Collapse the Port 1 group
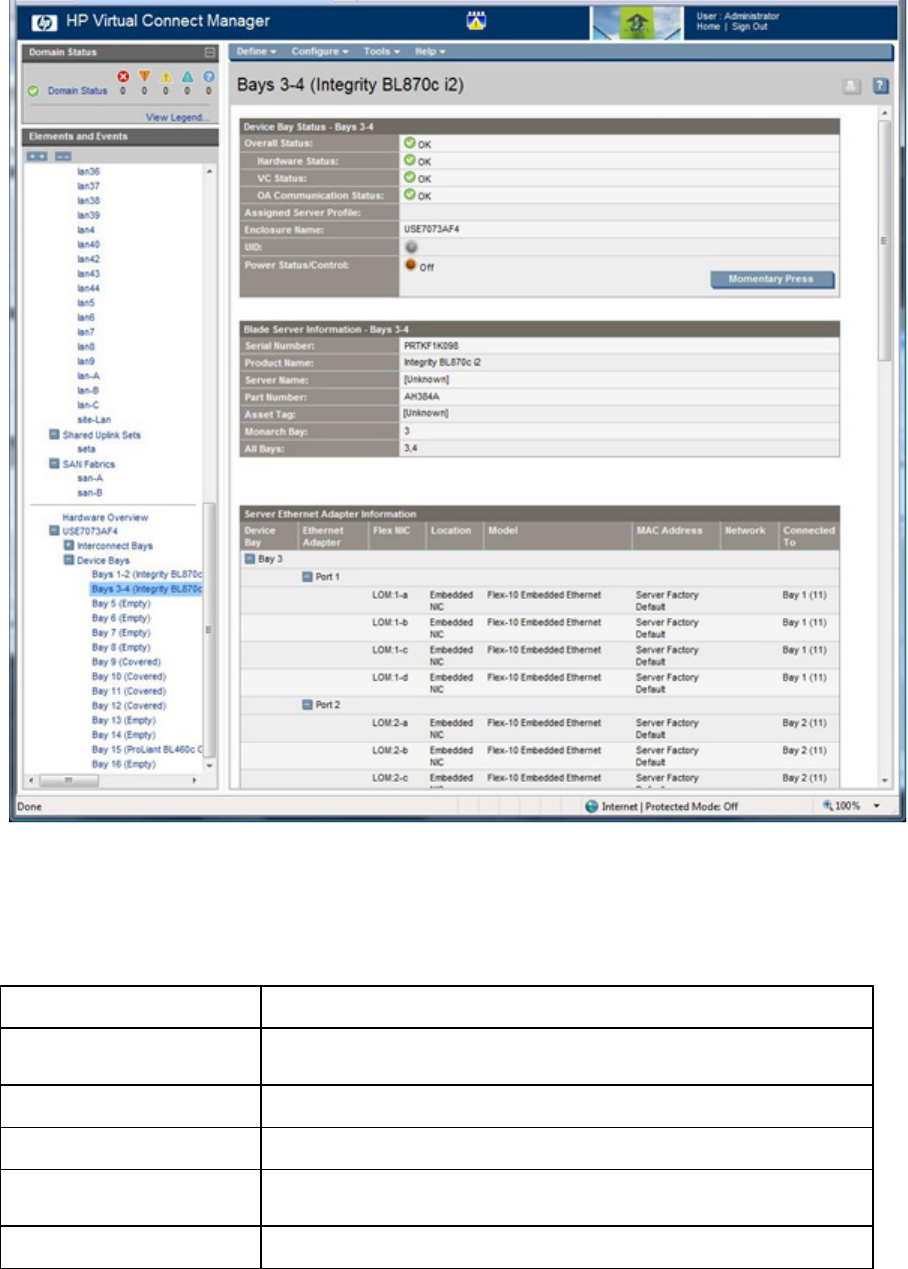The width and height of the screenshot is (908, 1269). [x=308, y=577]
